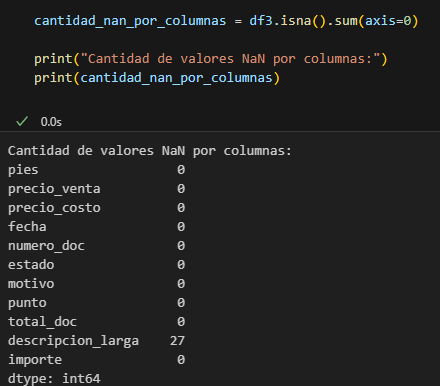The image size is (440, 386).
Task: Click the estado output row
Action: point(96,265)
